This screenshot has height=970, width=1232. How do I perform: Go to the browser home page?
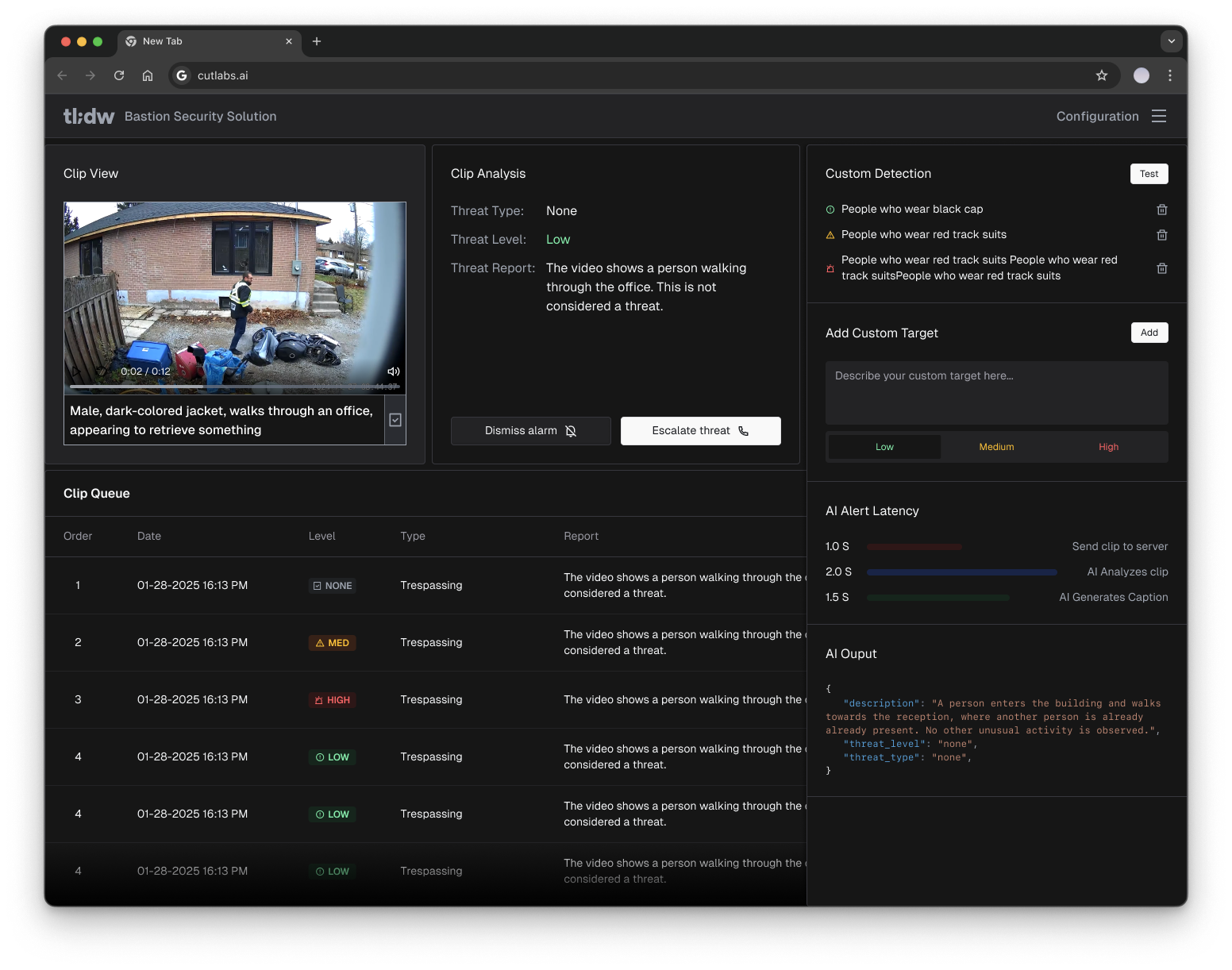coord(148,75)
